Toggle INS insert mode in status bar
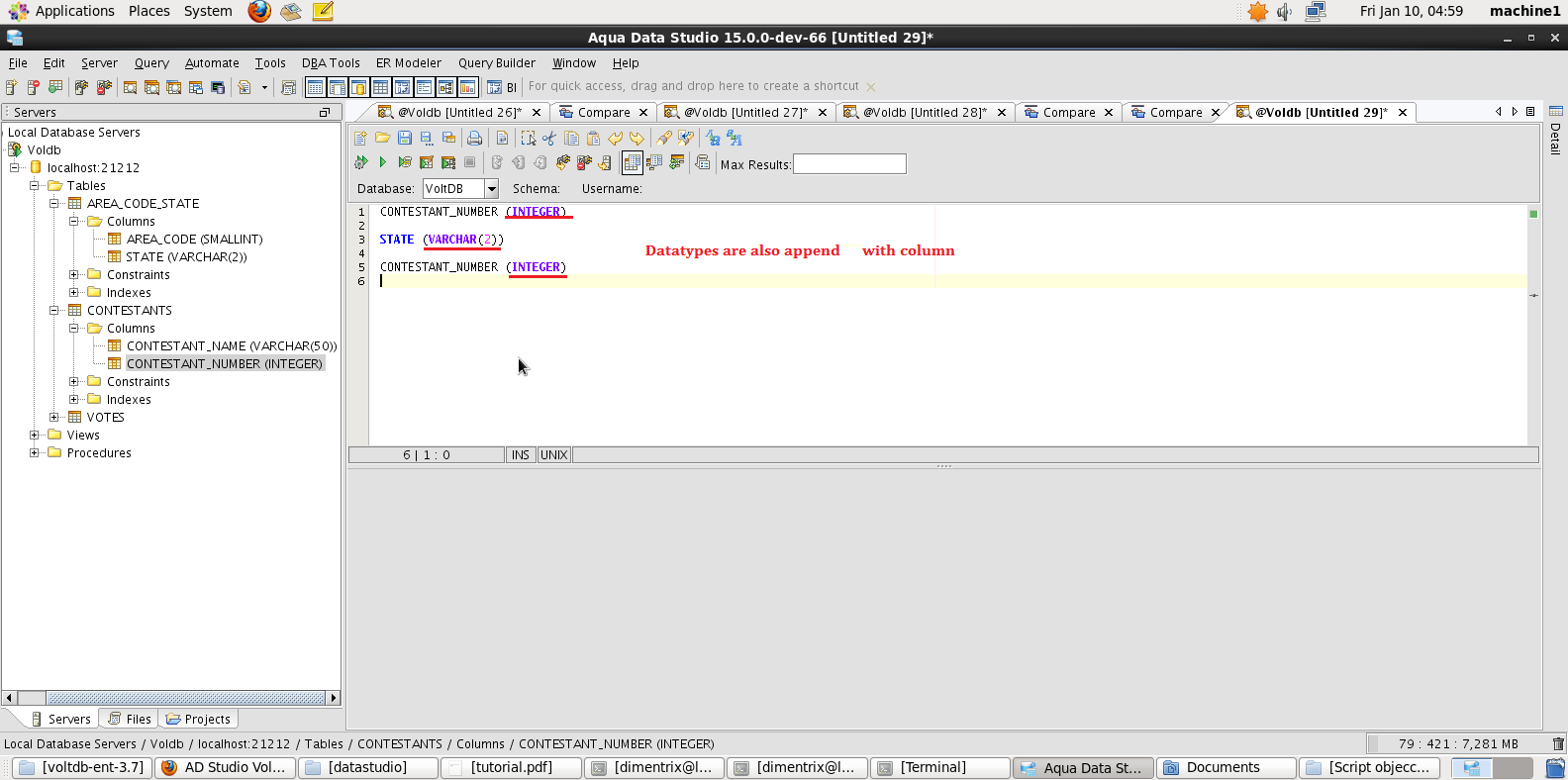1568x780 pixels. [x=521, y=455]
